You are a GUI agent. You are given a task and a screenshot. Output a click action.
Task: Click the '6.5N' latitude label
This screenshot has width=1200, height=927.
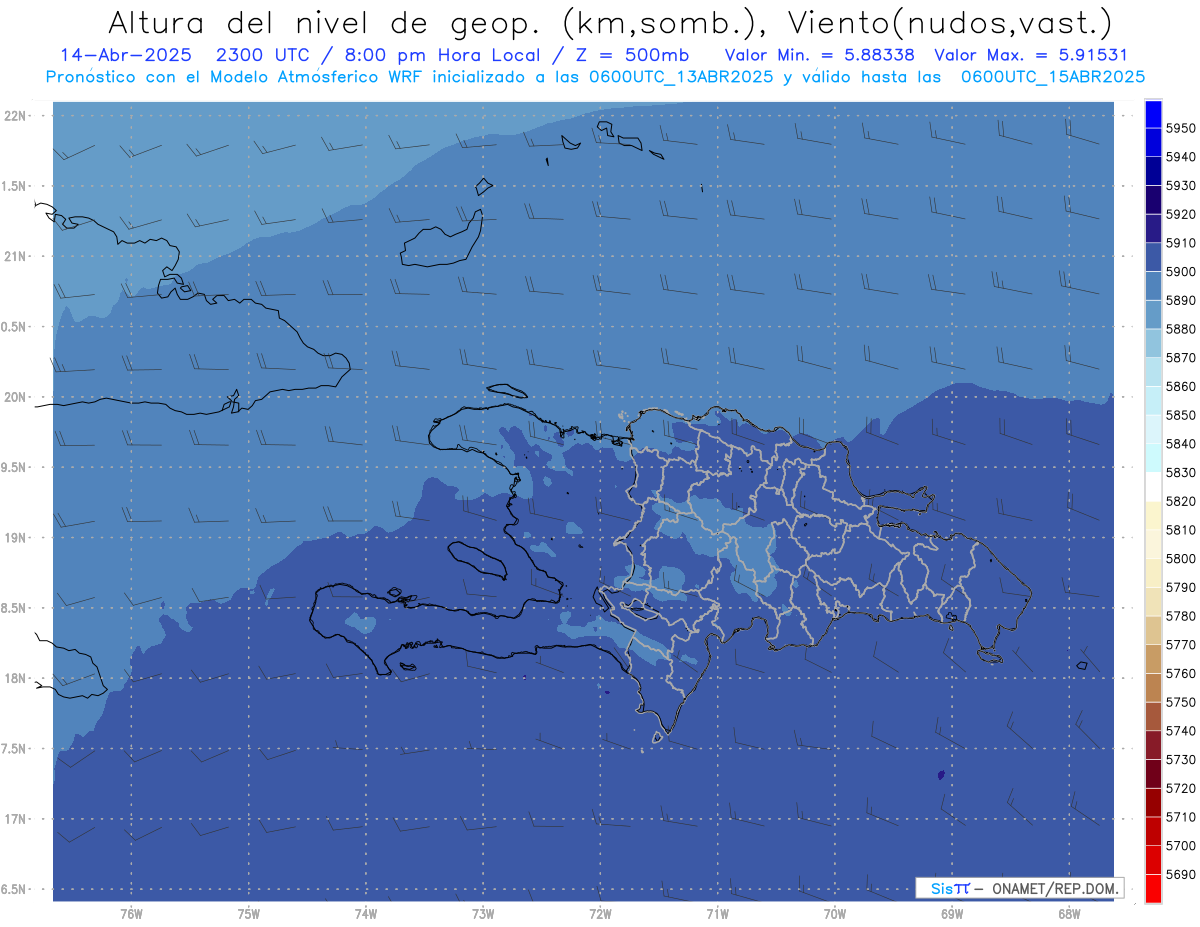coord(15,889)
